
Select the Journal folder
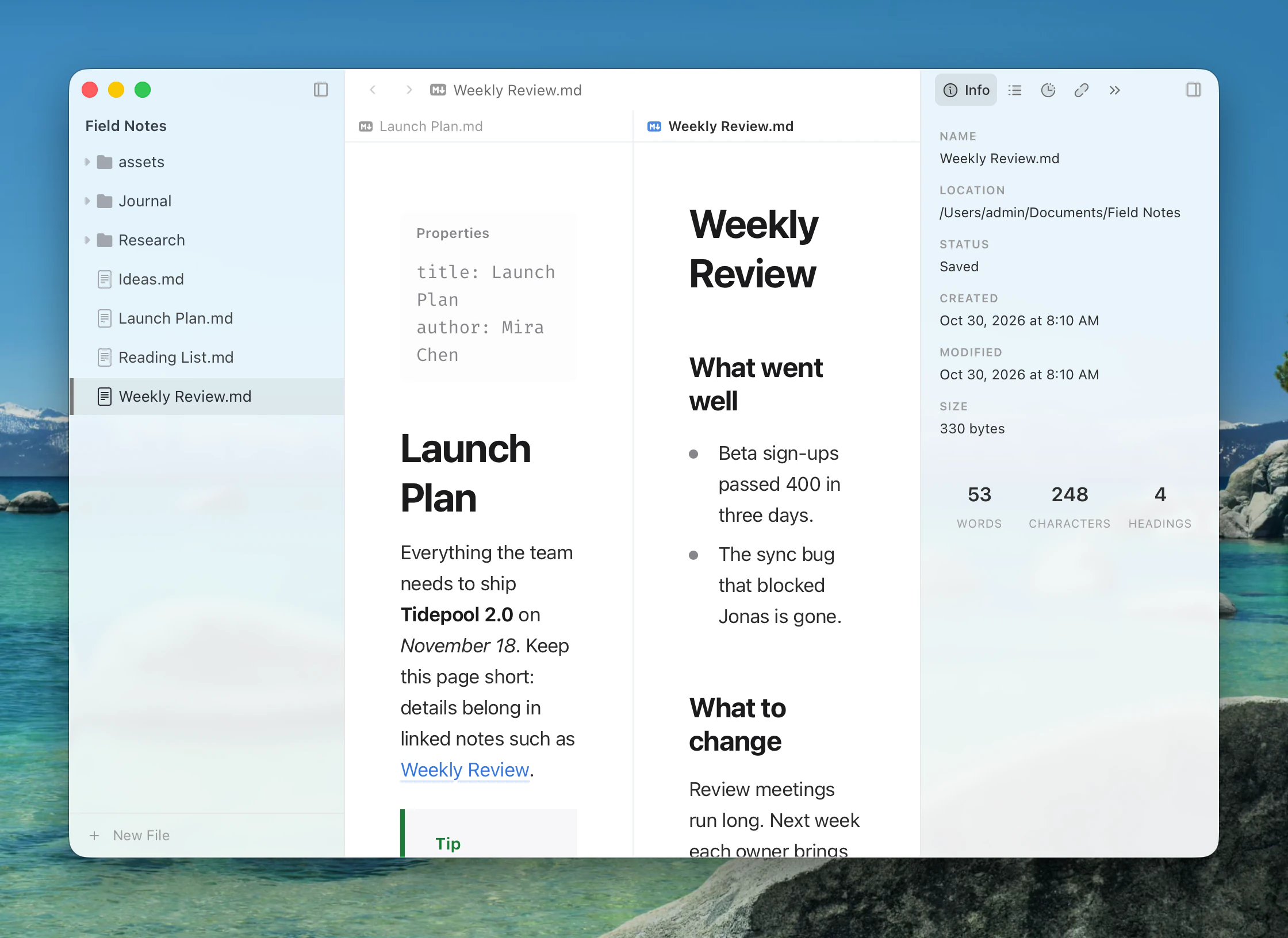(x=207, y=201)
